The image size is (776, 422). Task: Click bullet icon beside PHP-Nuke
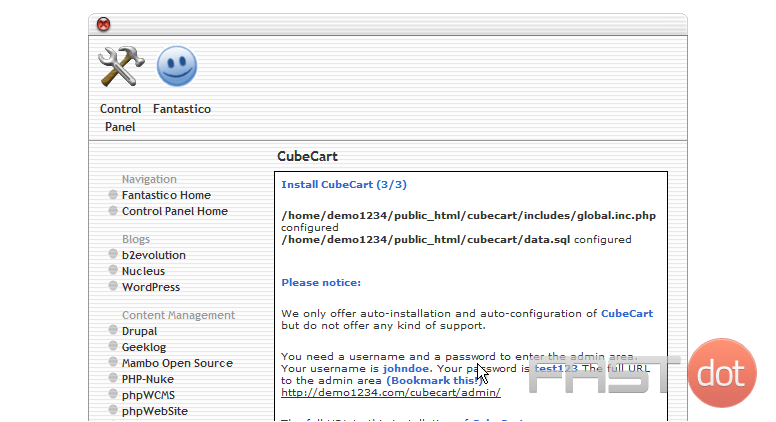[113, 378]
